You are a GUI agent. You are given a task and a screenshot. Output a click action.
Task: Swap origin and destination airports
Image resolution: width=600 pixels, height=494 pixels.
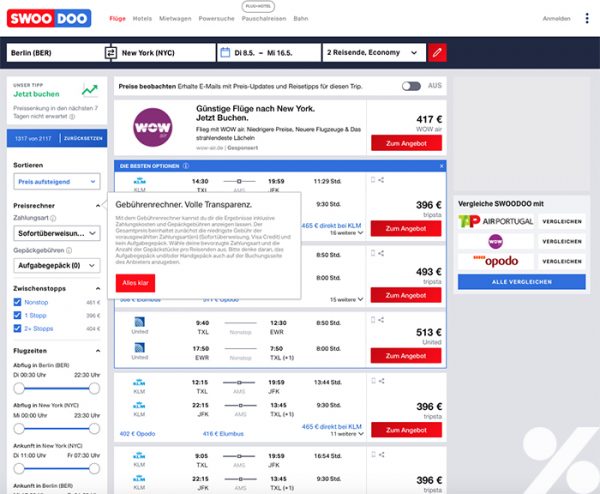(111, 52)
